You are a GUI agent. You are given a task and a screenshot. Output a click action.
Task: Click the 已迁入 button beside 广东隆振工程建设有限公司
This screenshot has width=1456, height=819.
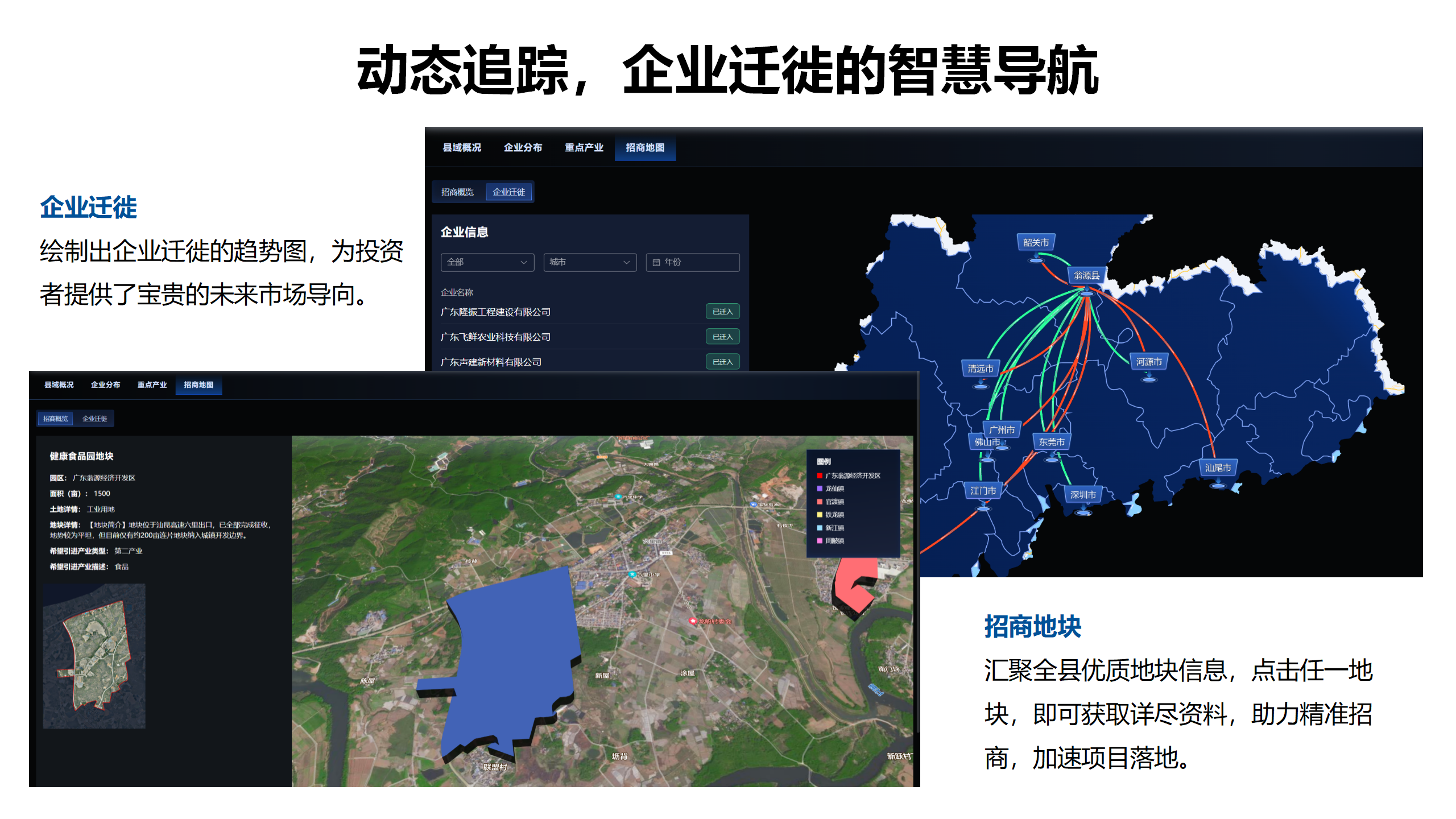[x=723, y=312]
